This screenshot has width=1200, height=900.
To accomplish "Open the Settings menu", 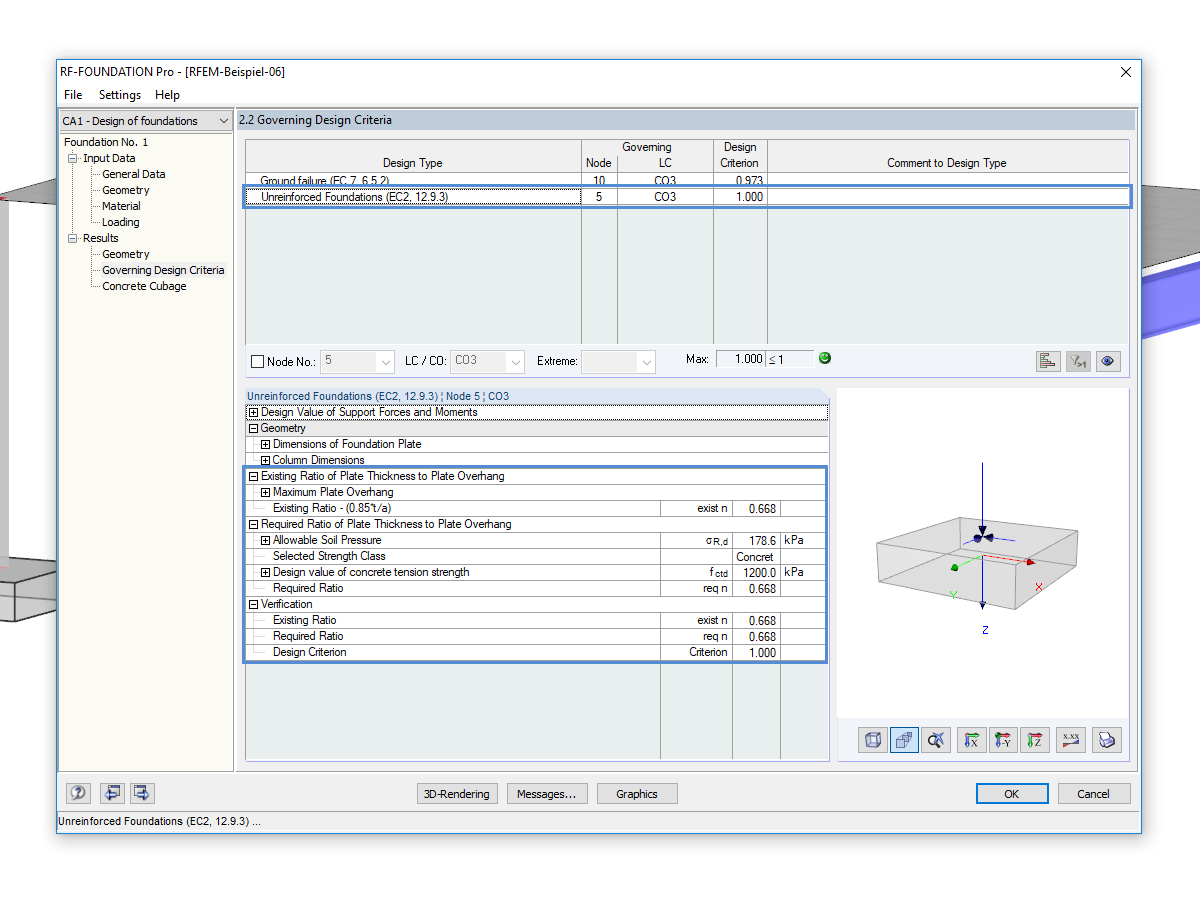I will [x=119, y=95].
